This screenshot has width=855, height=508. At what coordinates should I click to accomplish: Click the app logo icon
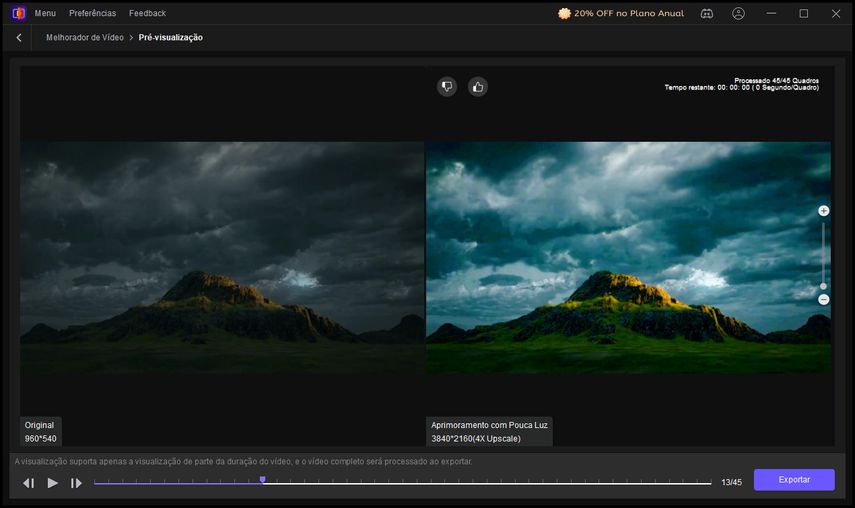[x=19, y=13]
